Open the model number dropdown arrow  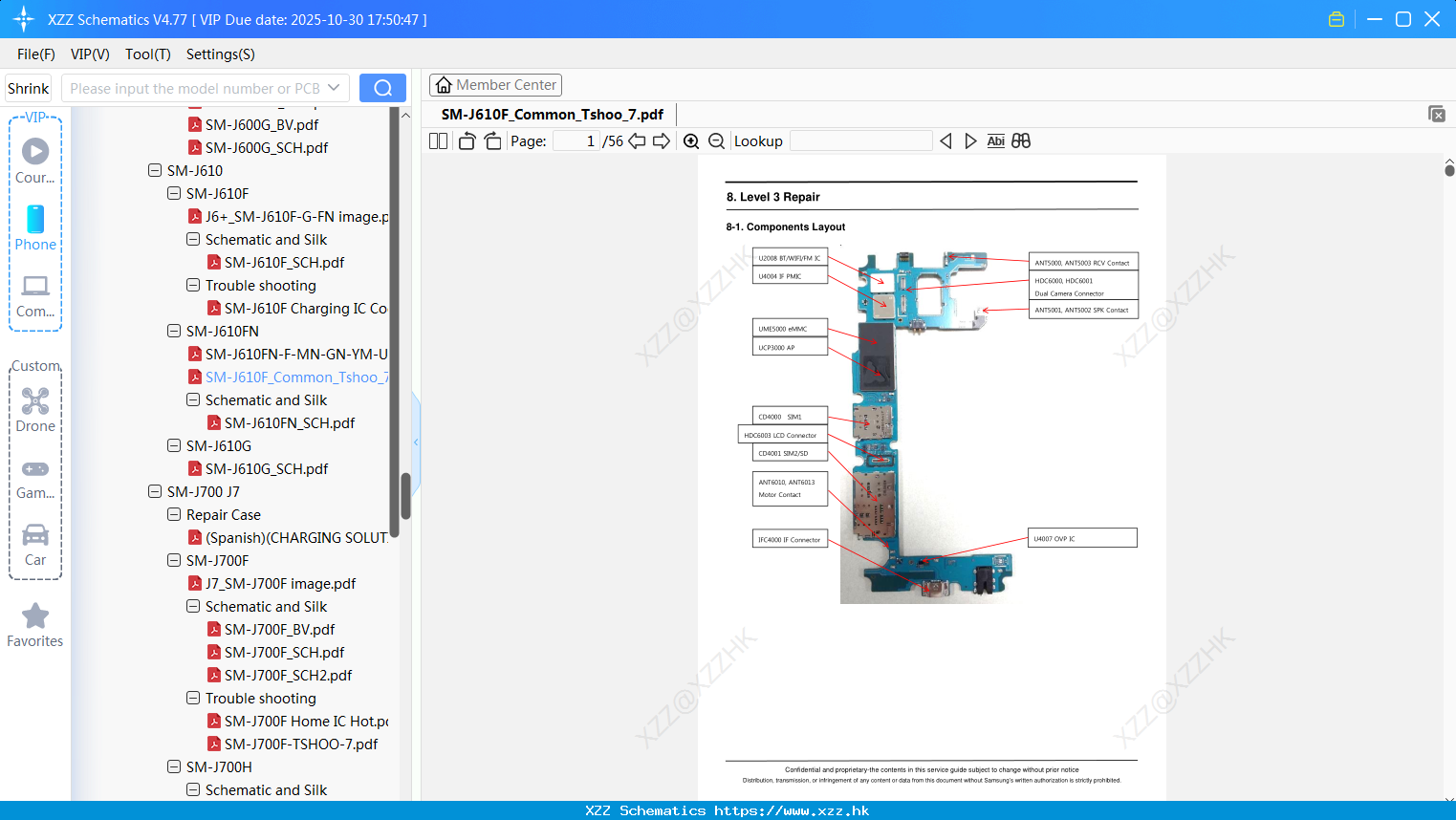point(334,88)
